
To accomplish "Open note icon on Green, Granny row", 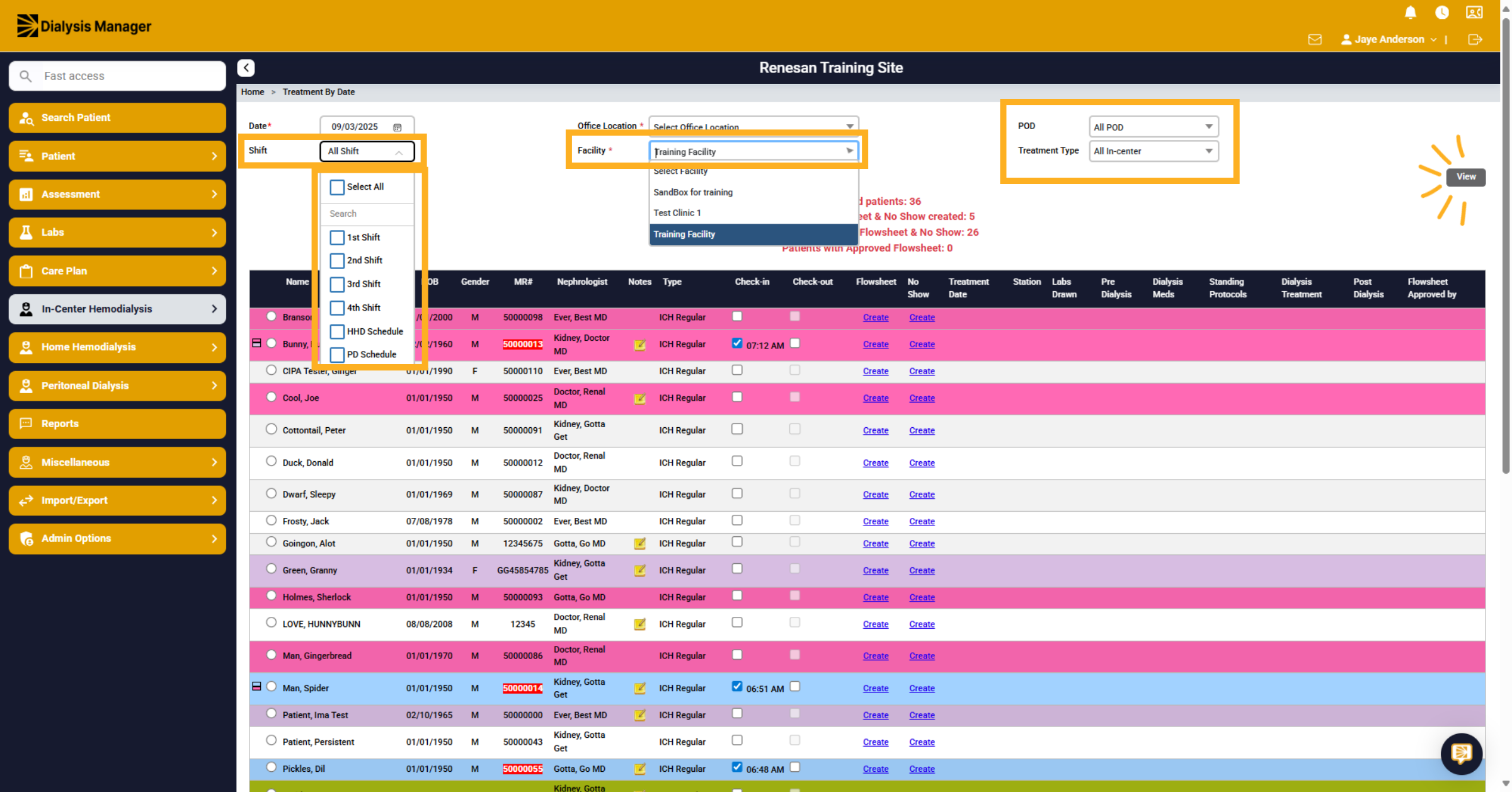I will 640,570.
